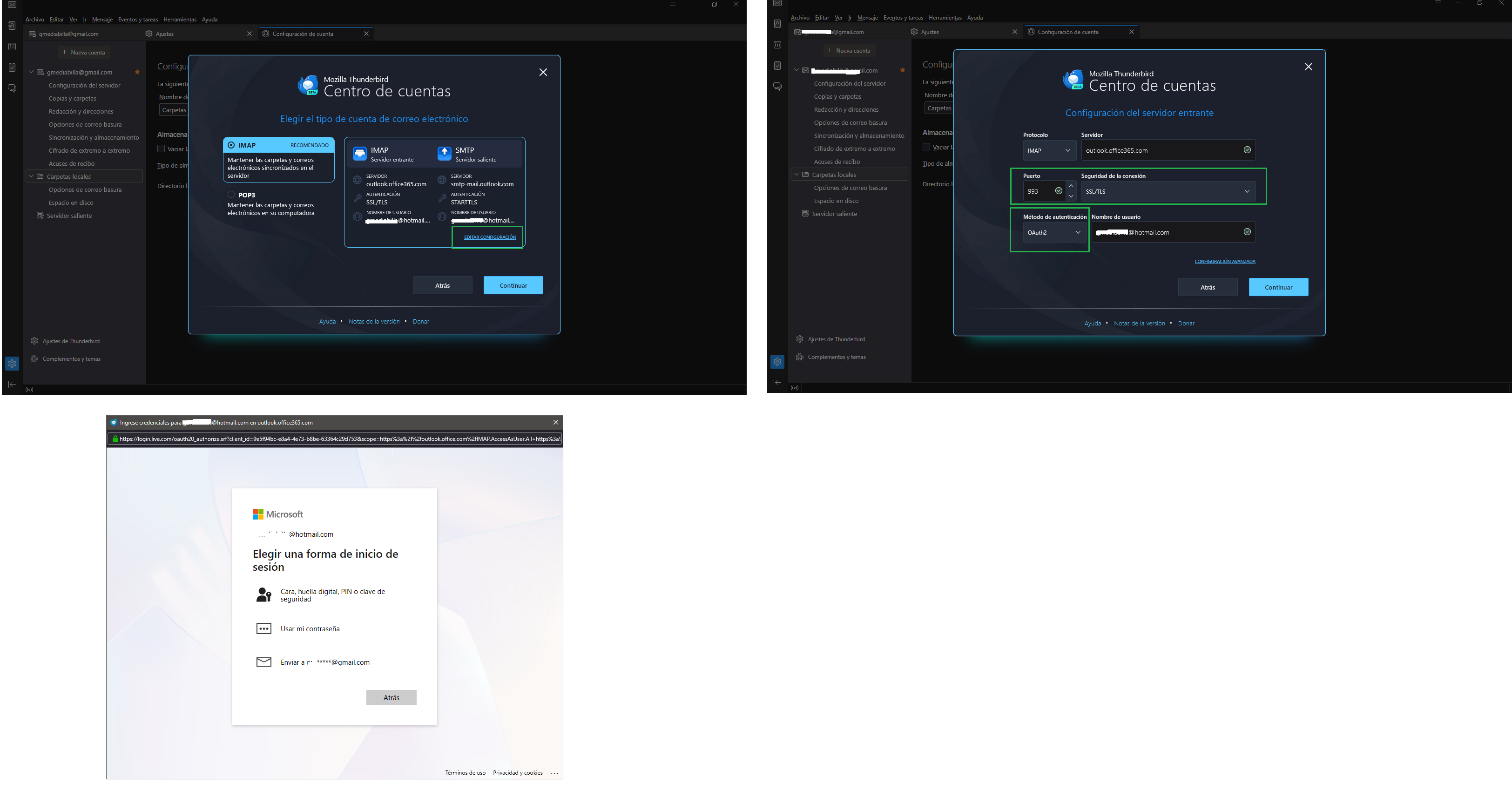The width and height of the screenshot is (1512, 797).
Task: Click connection status icon in right window status bar
Action: pyautogui.click(x=795, y=387)
